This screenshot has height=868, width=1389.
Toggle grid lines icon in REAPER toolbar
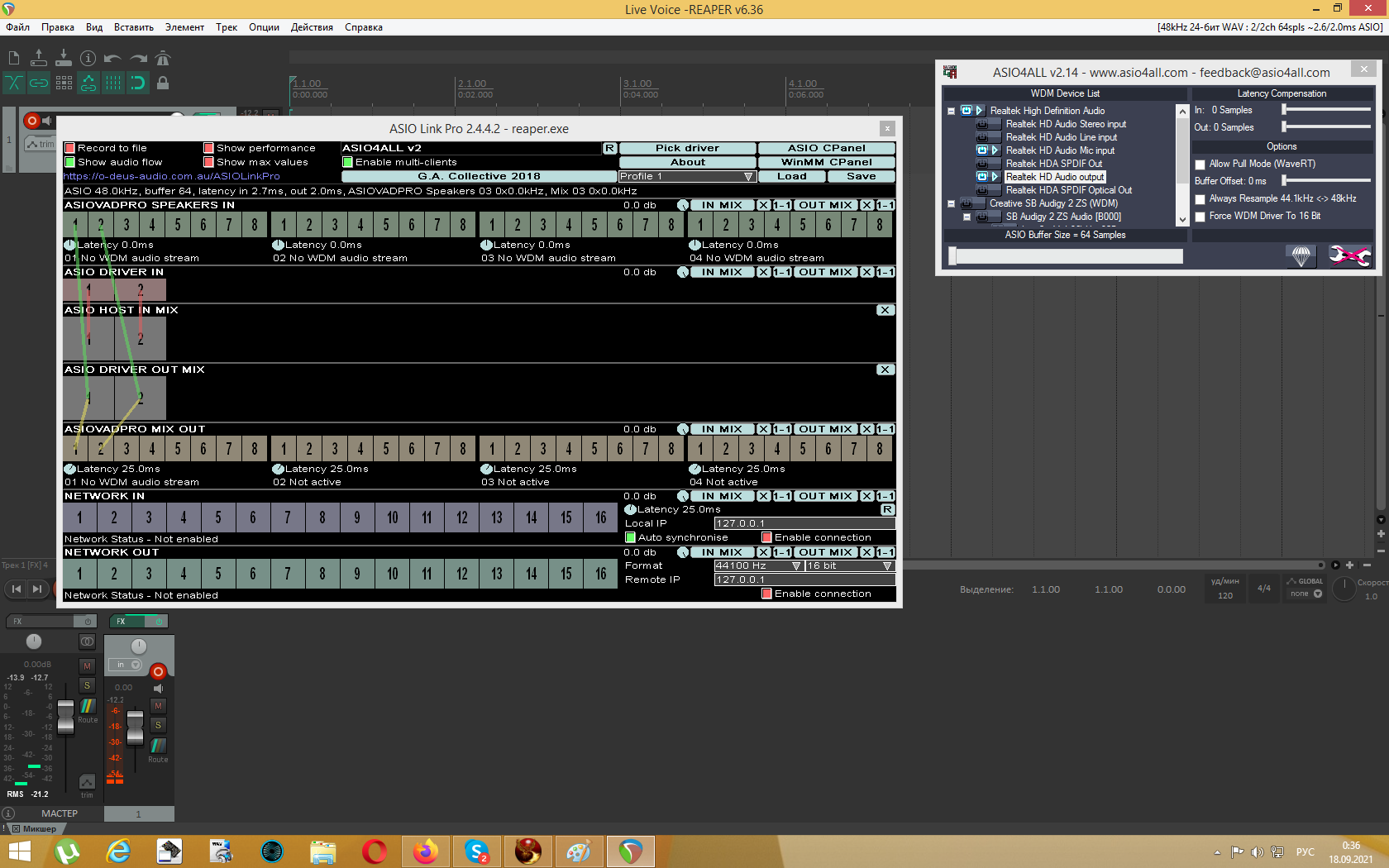tap(113, 83)
